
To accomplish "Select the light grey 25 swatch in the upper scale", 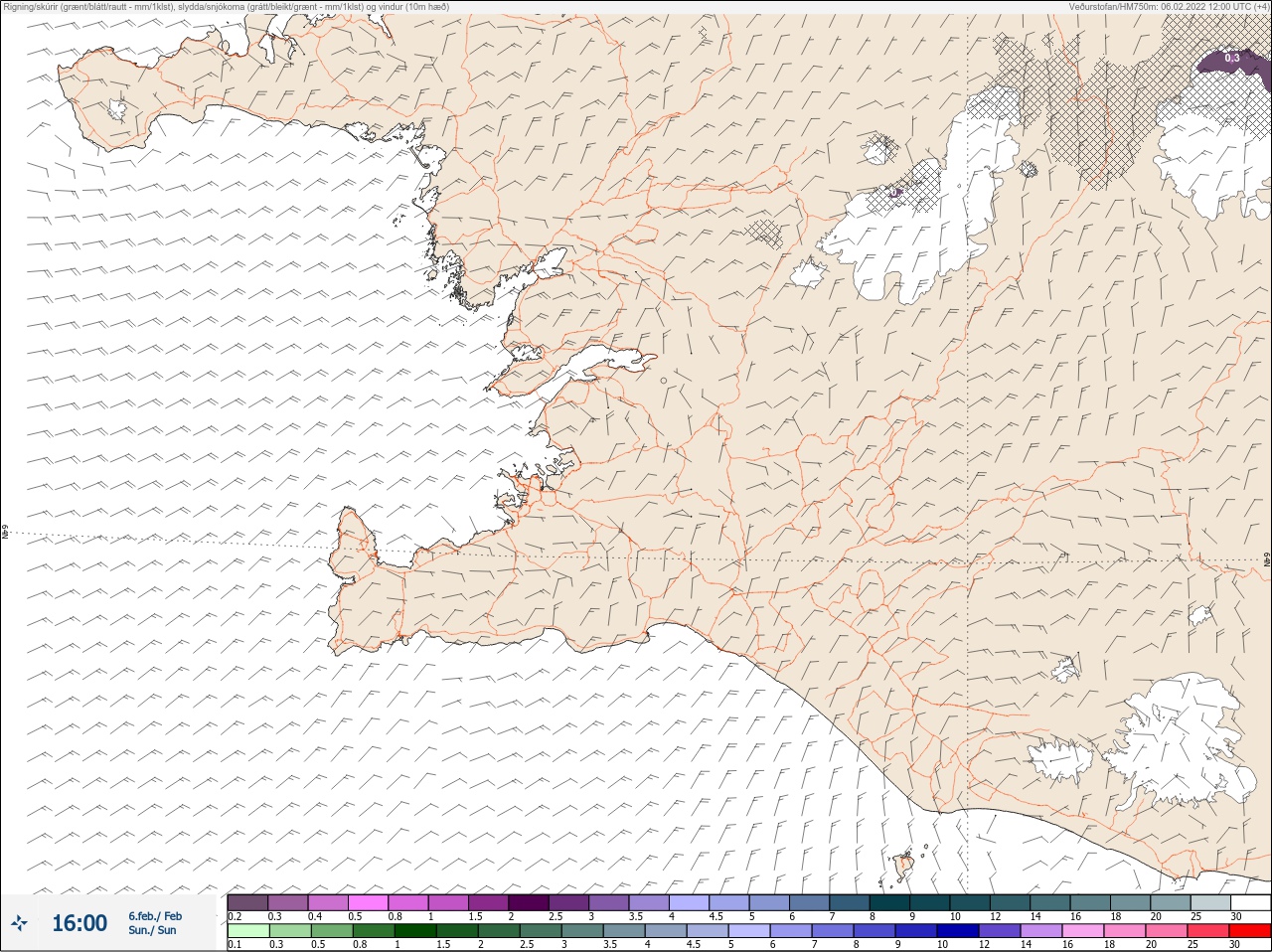I will (x=1210, y=902).
